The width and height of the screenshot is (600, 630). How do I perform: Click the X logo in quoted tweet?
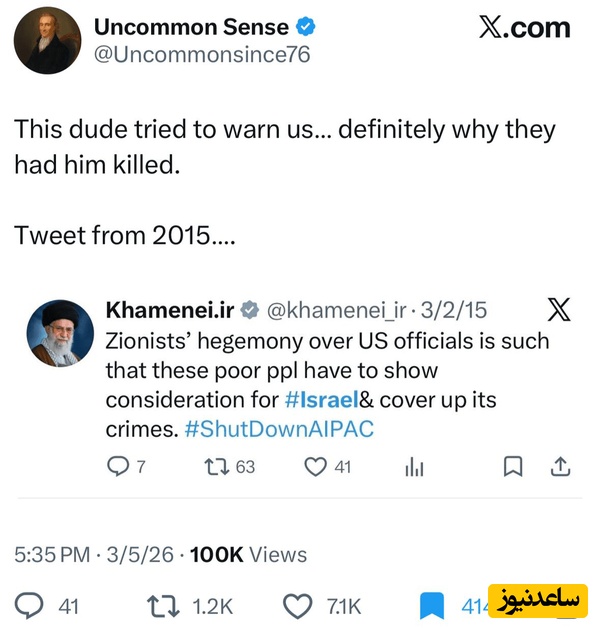(x=560, y=310)
